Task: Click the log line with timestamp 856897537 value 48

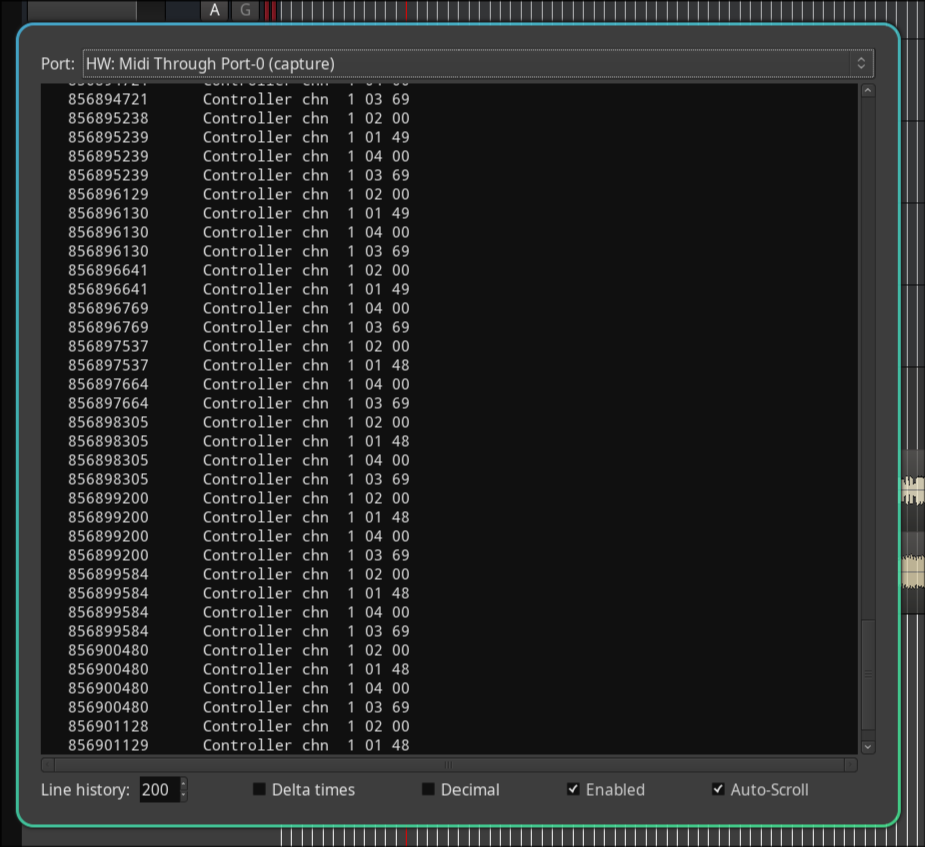Action: coord(238,365)
